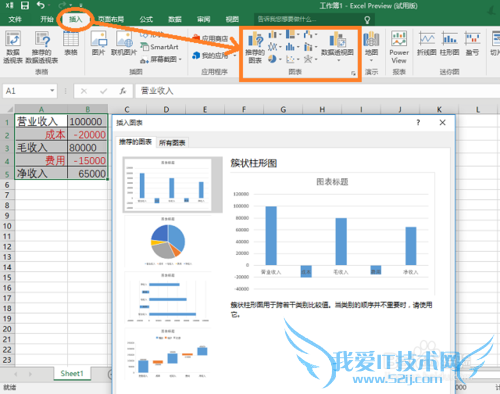Switch to the Review (审阅) tab

click(x=203, y=19)
